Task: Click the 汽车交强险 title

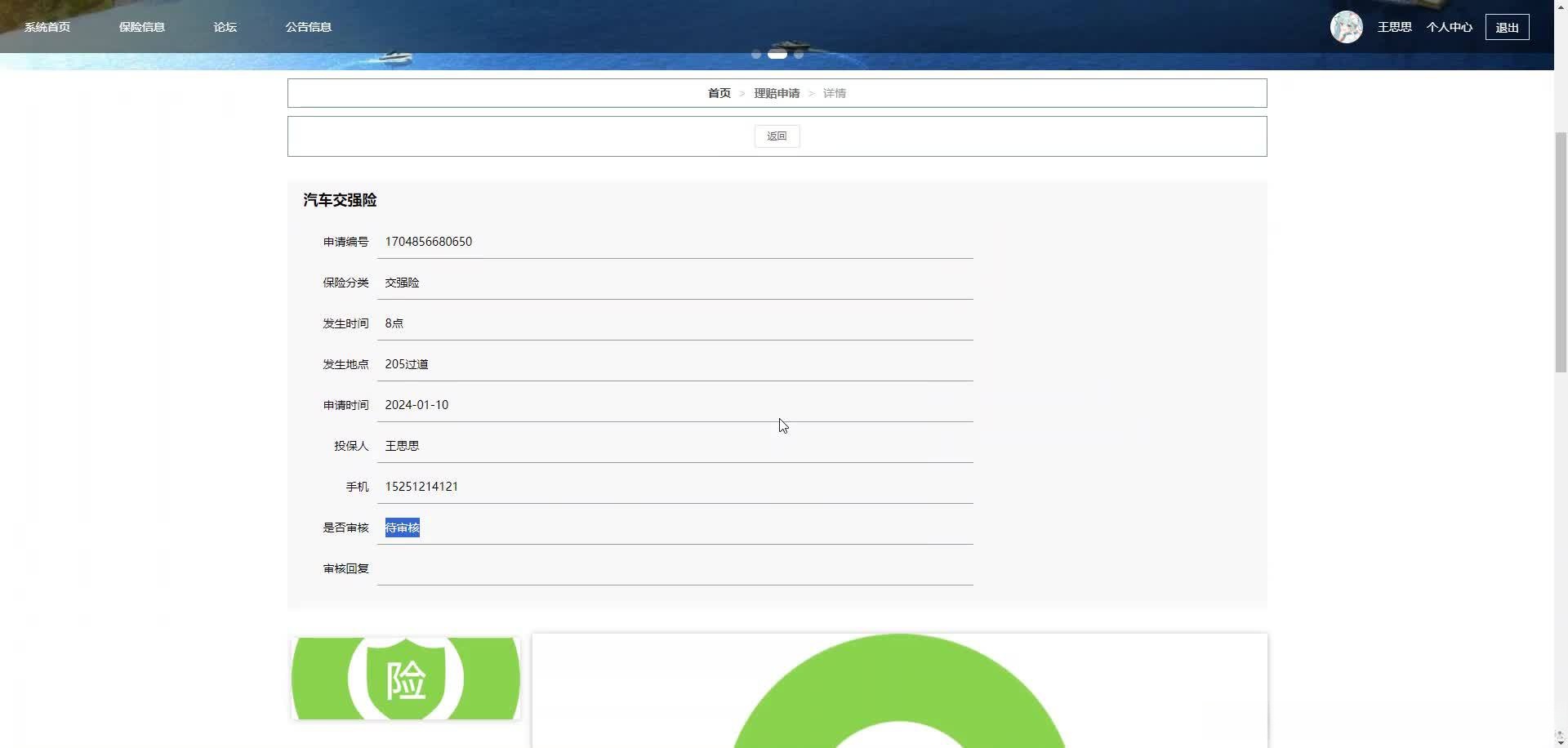Action: point(340,200)
